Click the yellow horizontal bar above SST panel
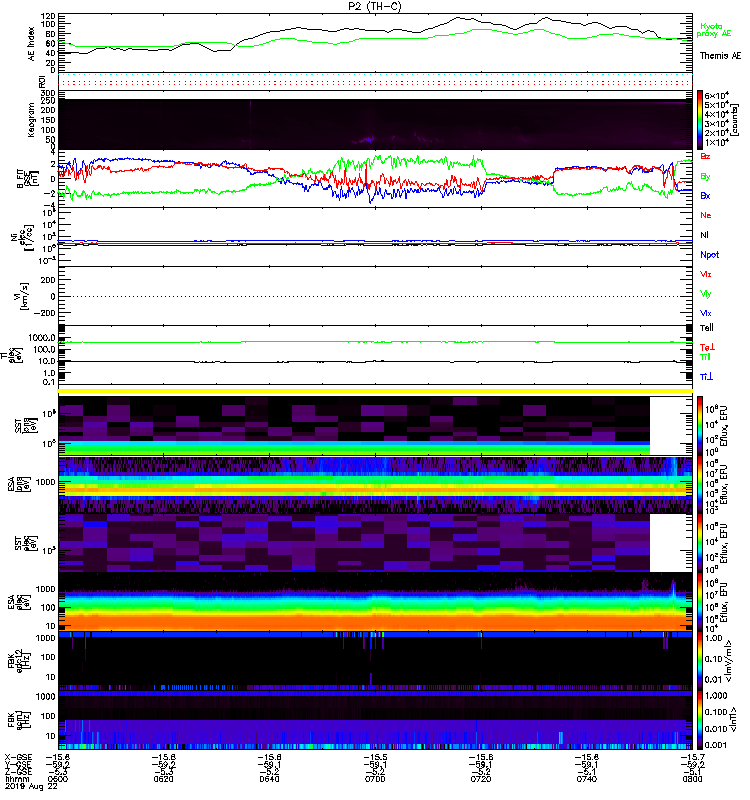This screenshot has width=750, height=800. point(375,391)
